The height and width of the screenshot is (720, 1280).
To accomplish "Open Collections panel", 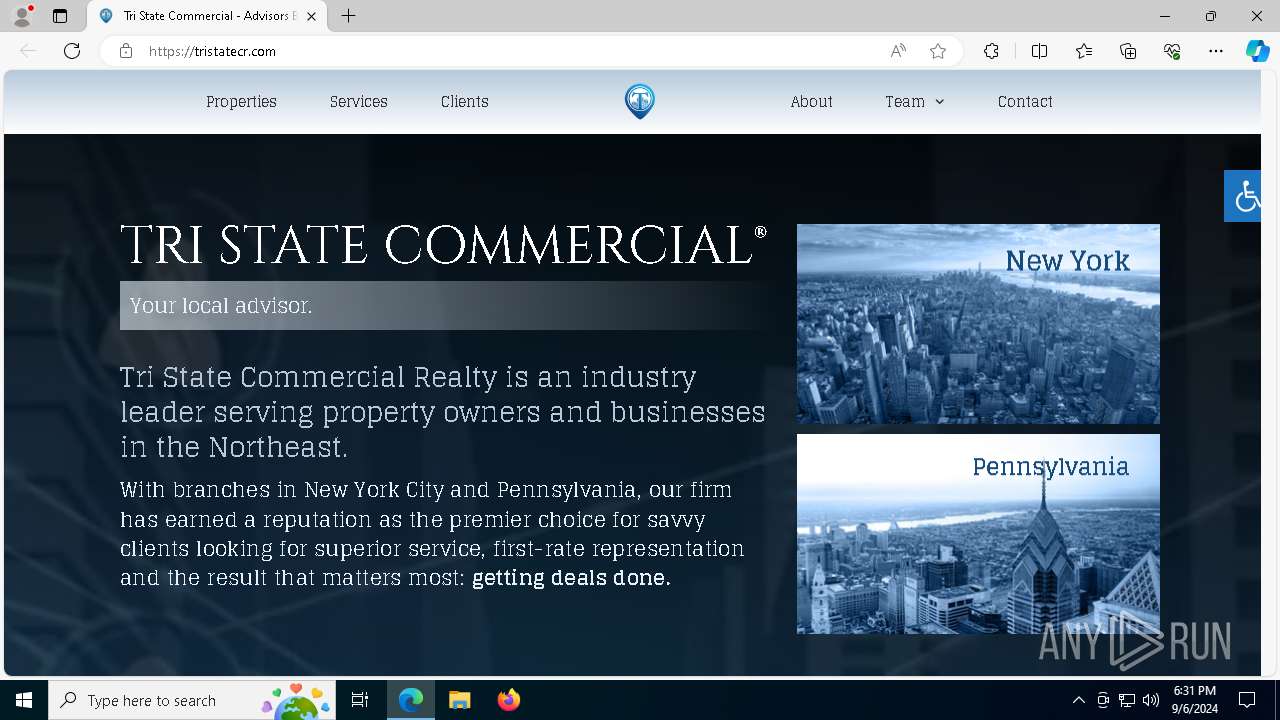I will coord(1128,51).
